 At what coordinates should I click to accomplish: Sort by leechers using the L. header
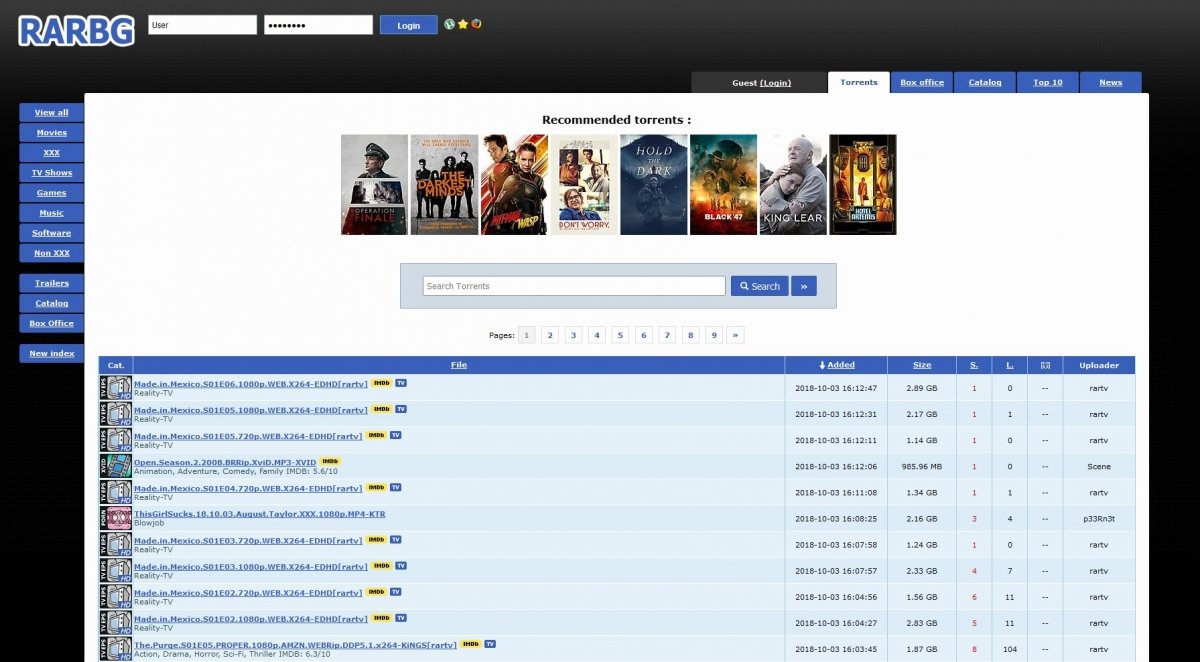pyautogui.click(x=1010, y=365)
